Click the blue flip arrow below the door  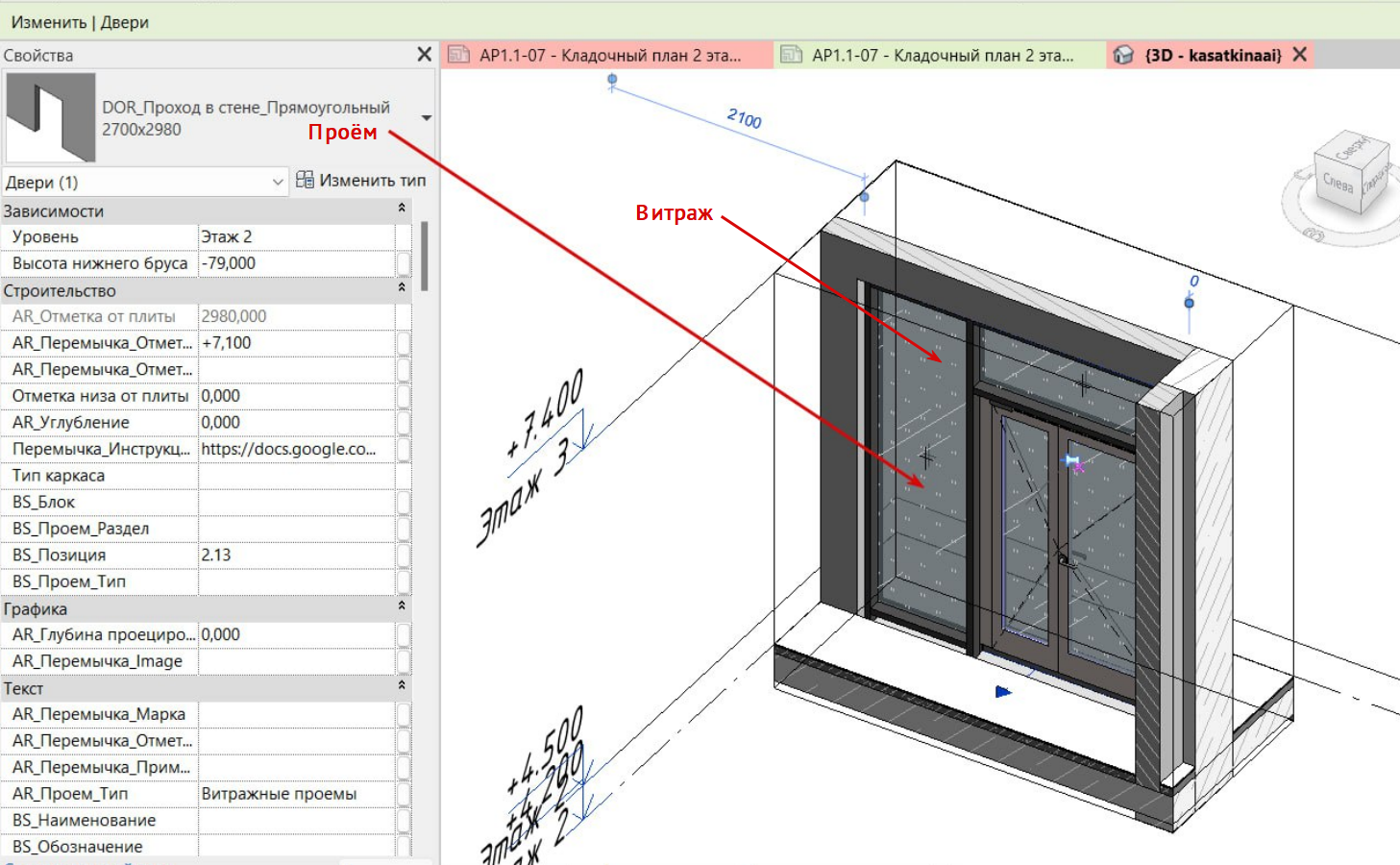(1003, 691)
